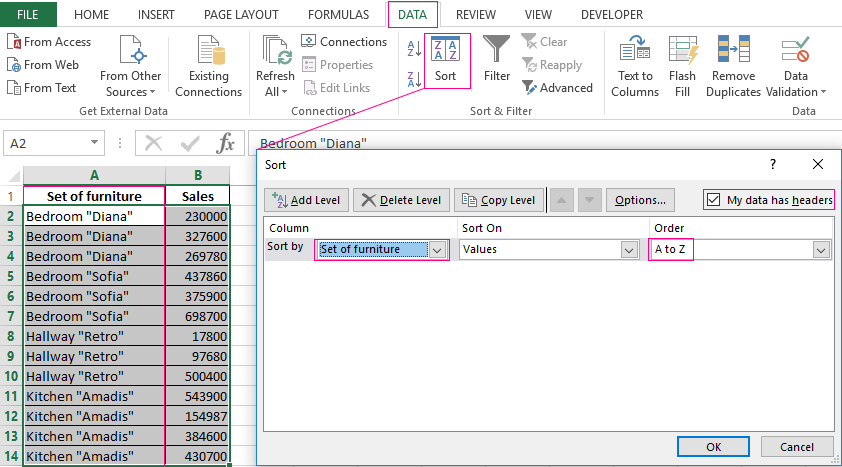Screen dimensions: 842x467
Task: Click the Sort icon in ribbon
Action: (446, 52)
